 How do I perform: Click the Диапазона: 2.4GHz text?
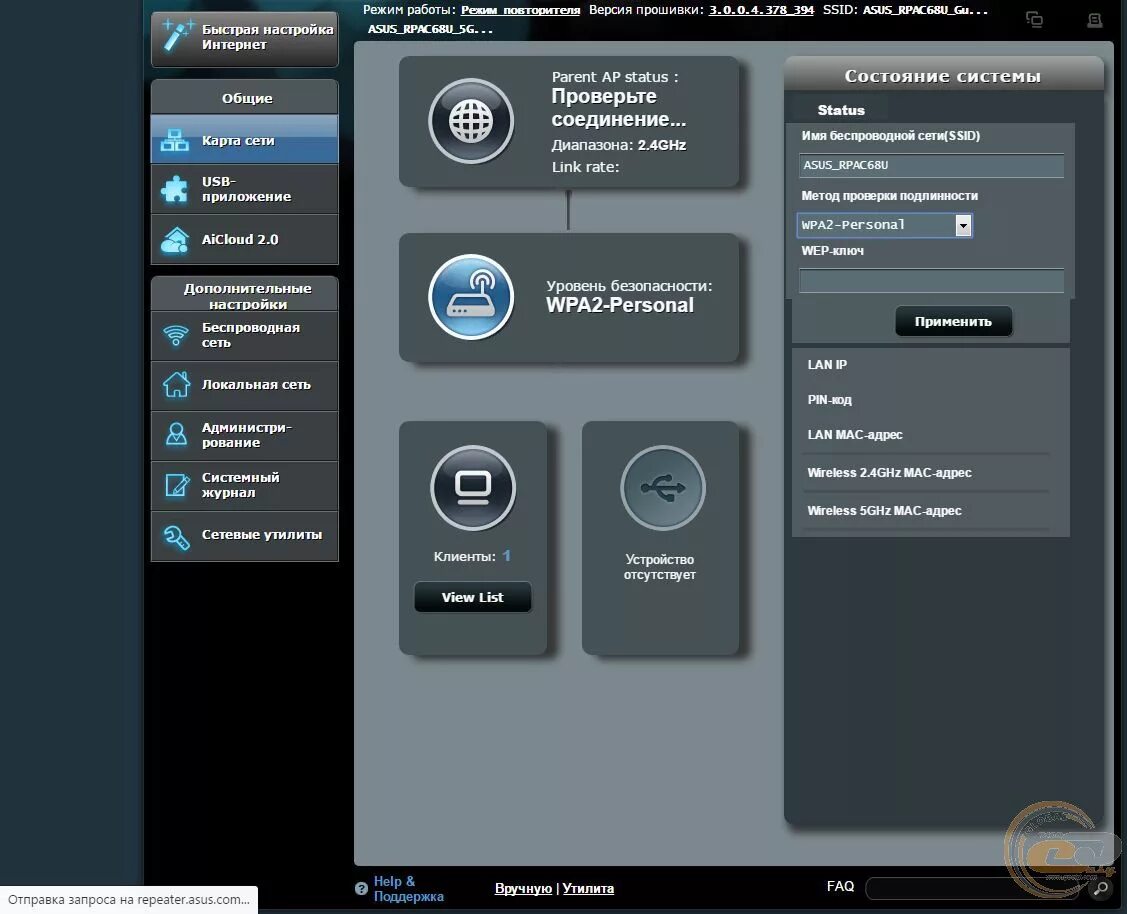click(x=619, y=145)
